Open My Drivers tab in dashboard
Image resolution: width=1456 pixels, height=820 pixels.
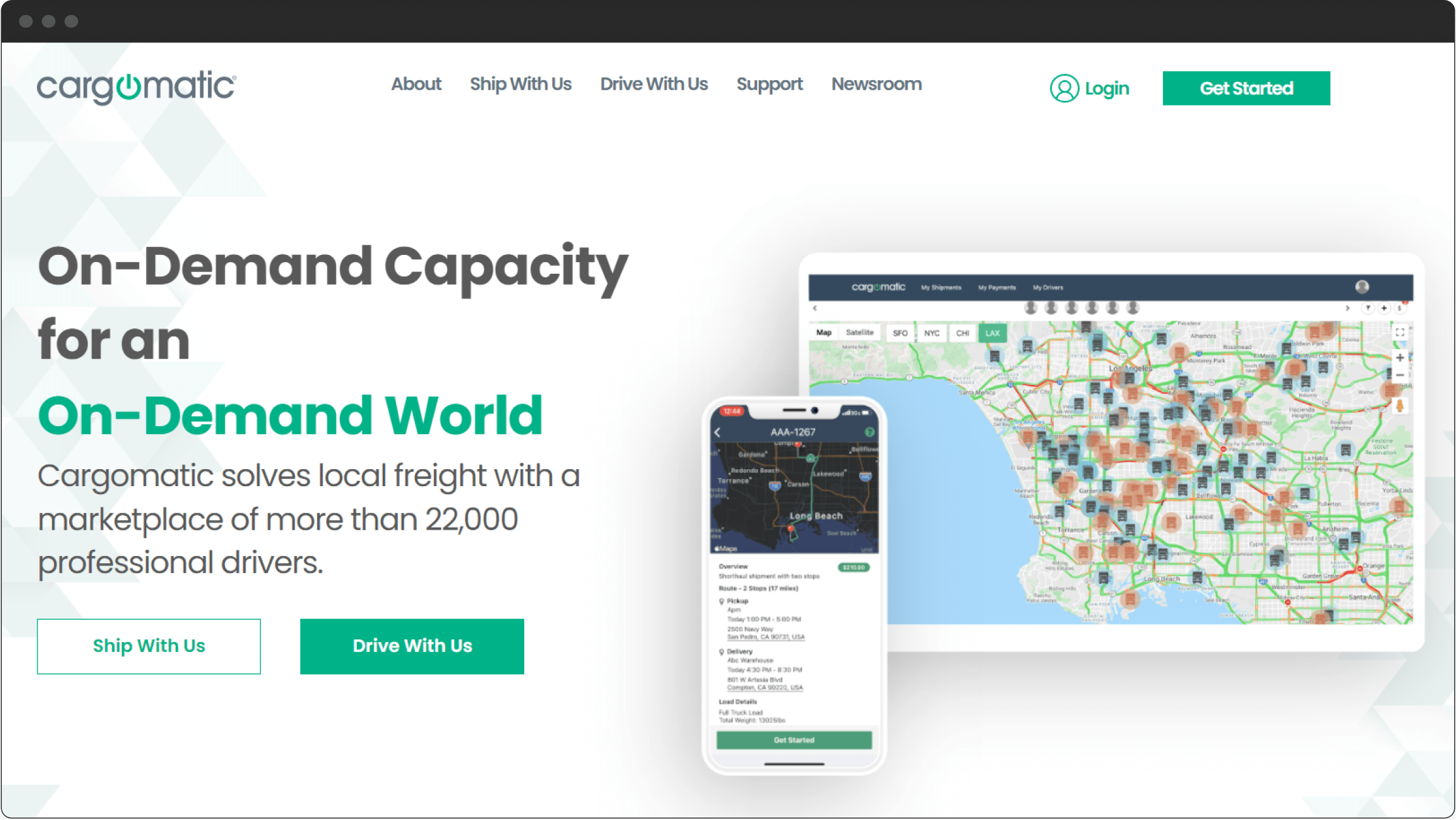pyautogui.click(x=1048, y=288)
